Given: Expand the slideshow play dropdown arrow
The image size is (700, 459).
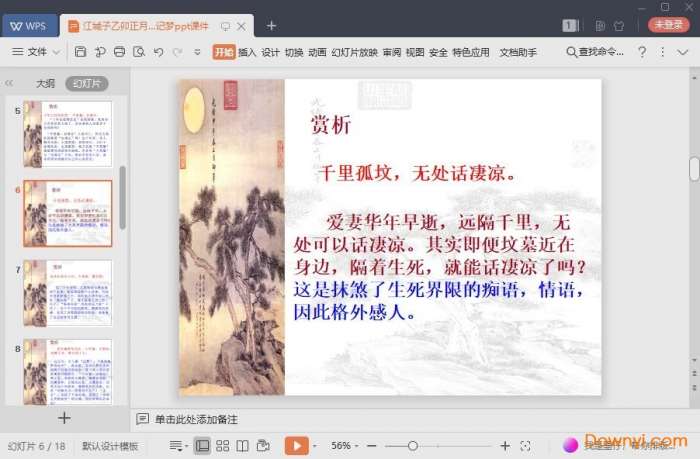Looking at the screenshot, I should pyautogui.click(x=315, y=446).
